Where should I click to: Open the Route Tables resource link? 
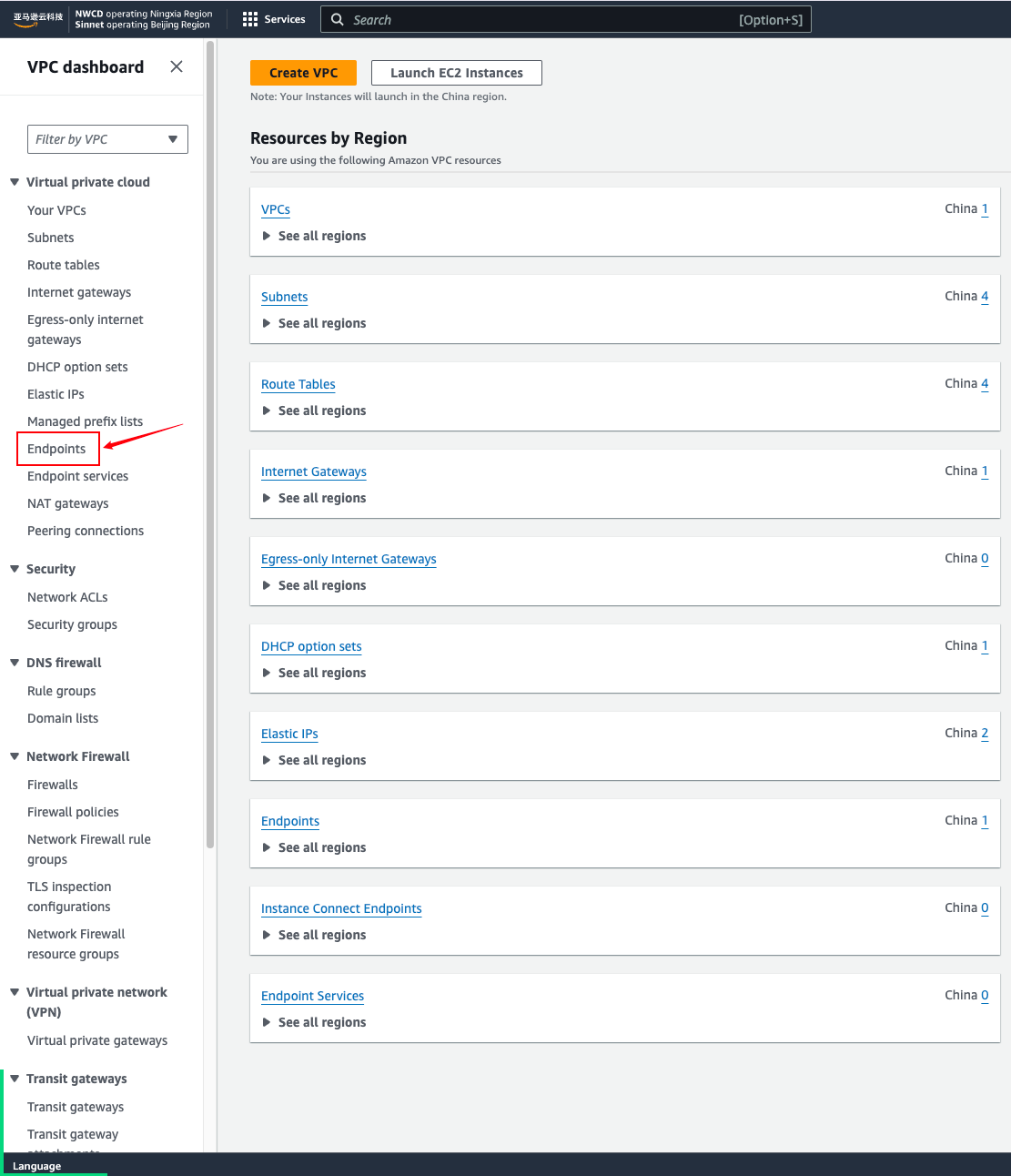click(298, 384)
